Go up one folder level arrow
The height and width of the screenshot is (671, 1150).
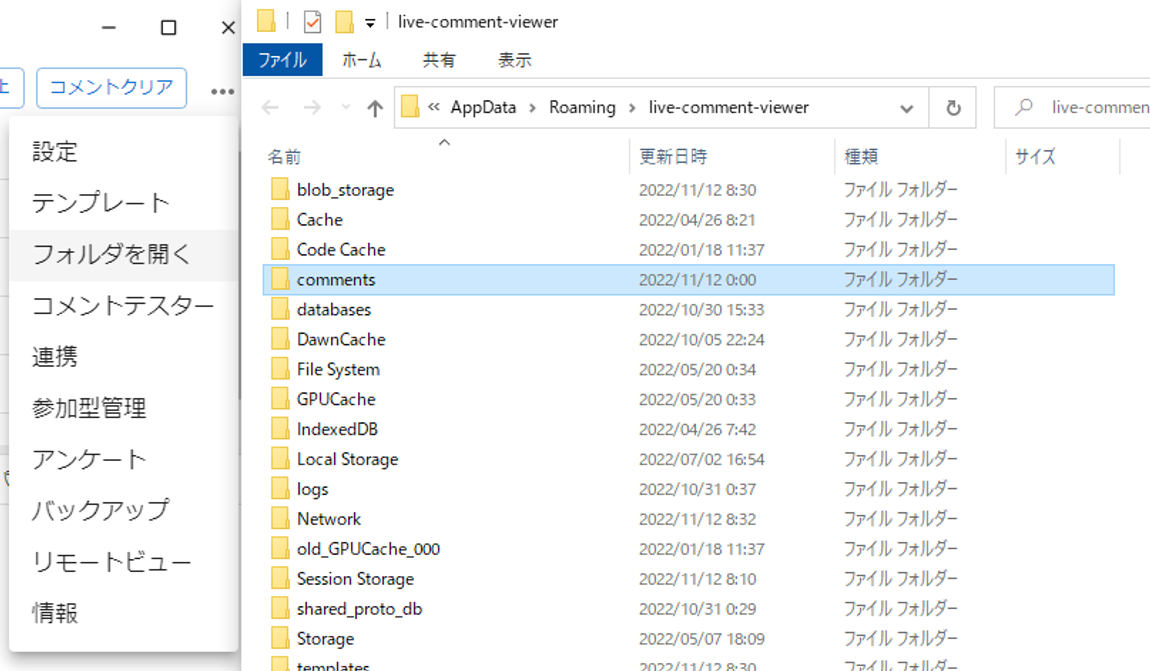click(375, 108)
